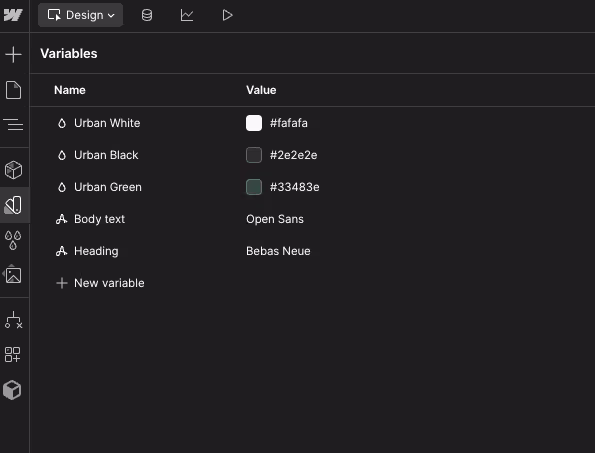The width and height of the screenshot is (595, 453).
Task: Open the Components cube icon
Action: [13, 170]
